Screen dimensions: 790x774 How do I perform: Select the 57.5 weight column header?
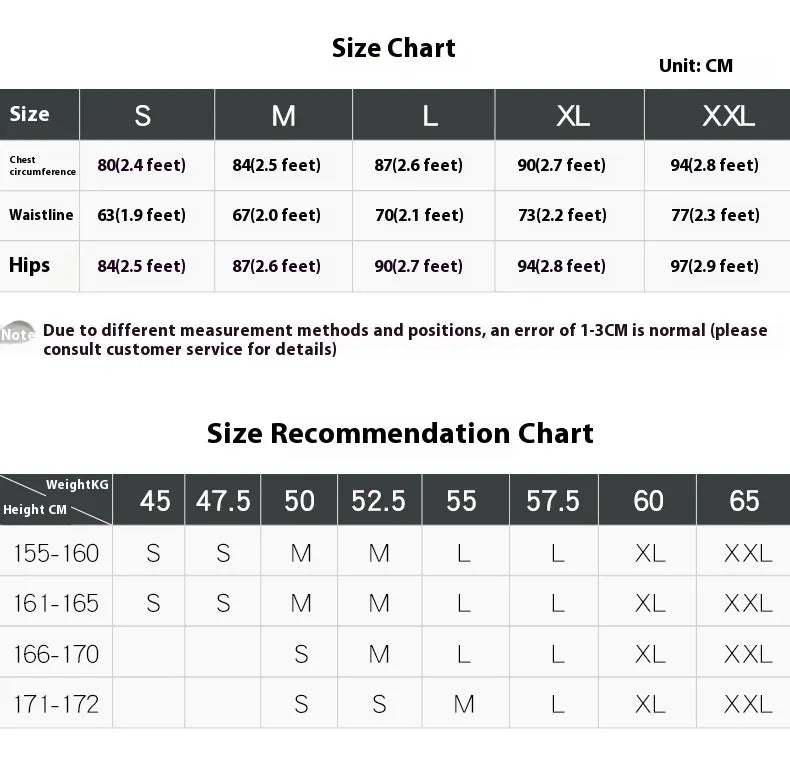pyautogui.click(x=553, y=500)
